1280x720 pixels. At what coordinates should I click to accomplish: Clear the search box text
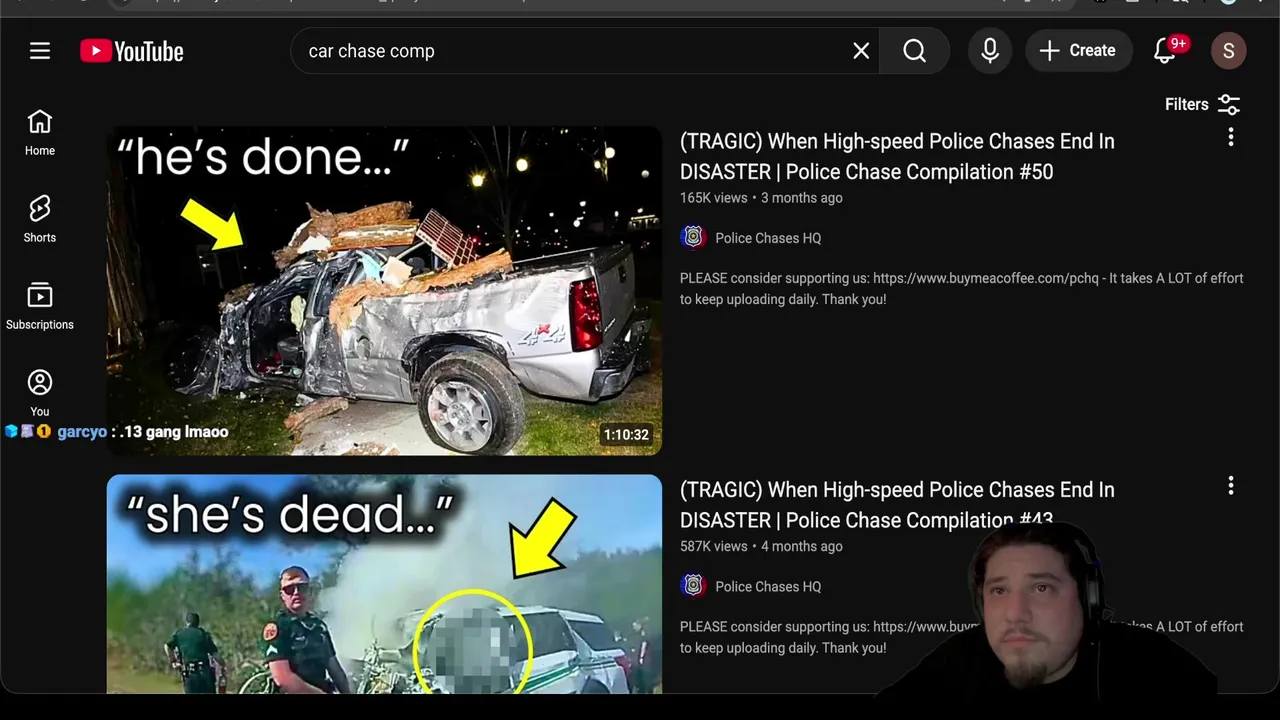point(861,51)
